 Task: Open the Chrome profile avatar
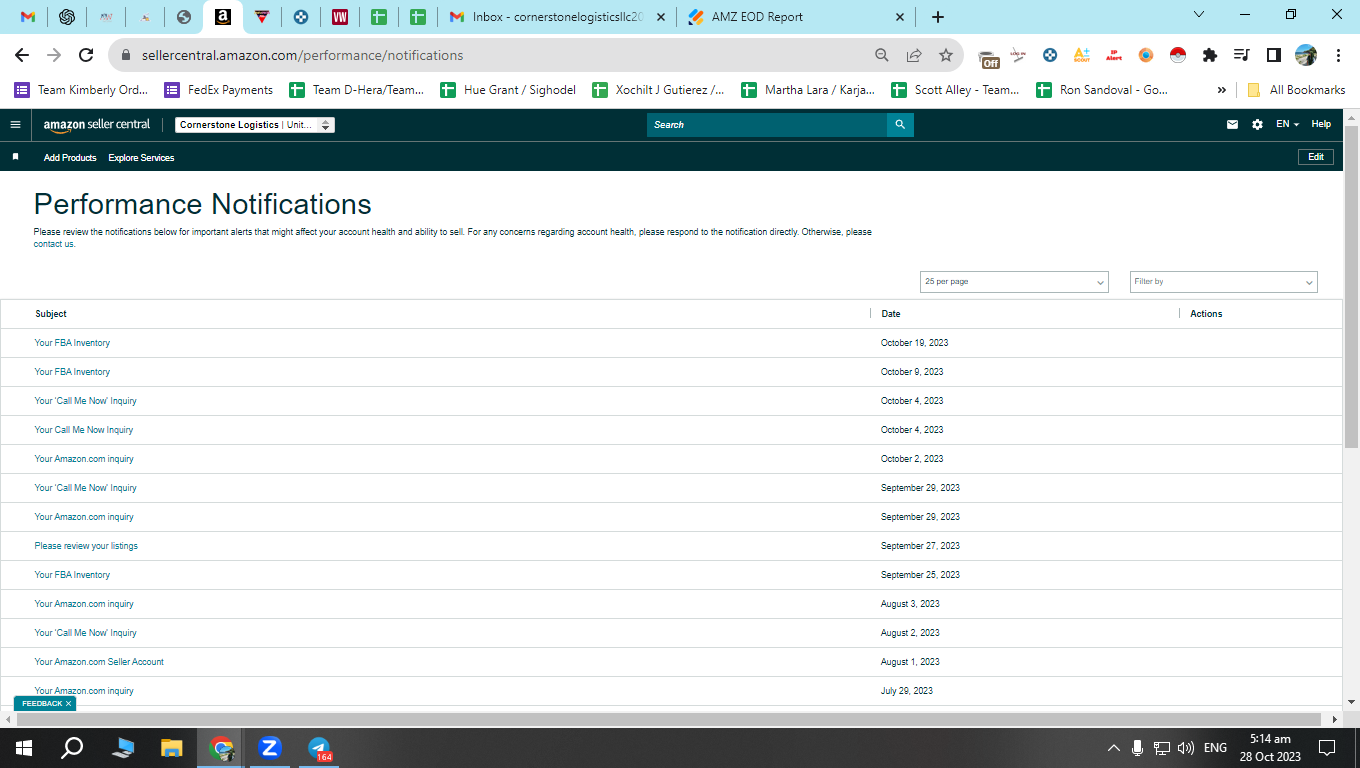(x=1306, y=55)
